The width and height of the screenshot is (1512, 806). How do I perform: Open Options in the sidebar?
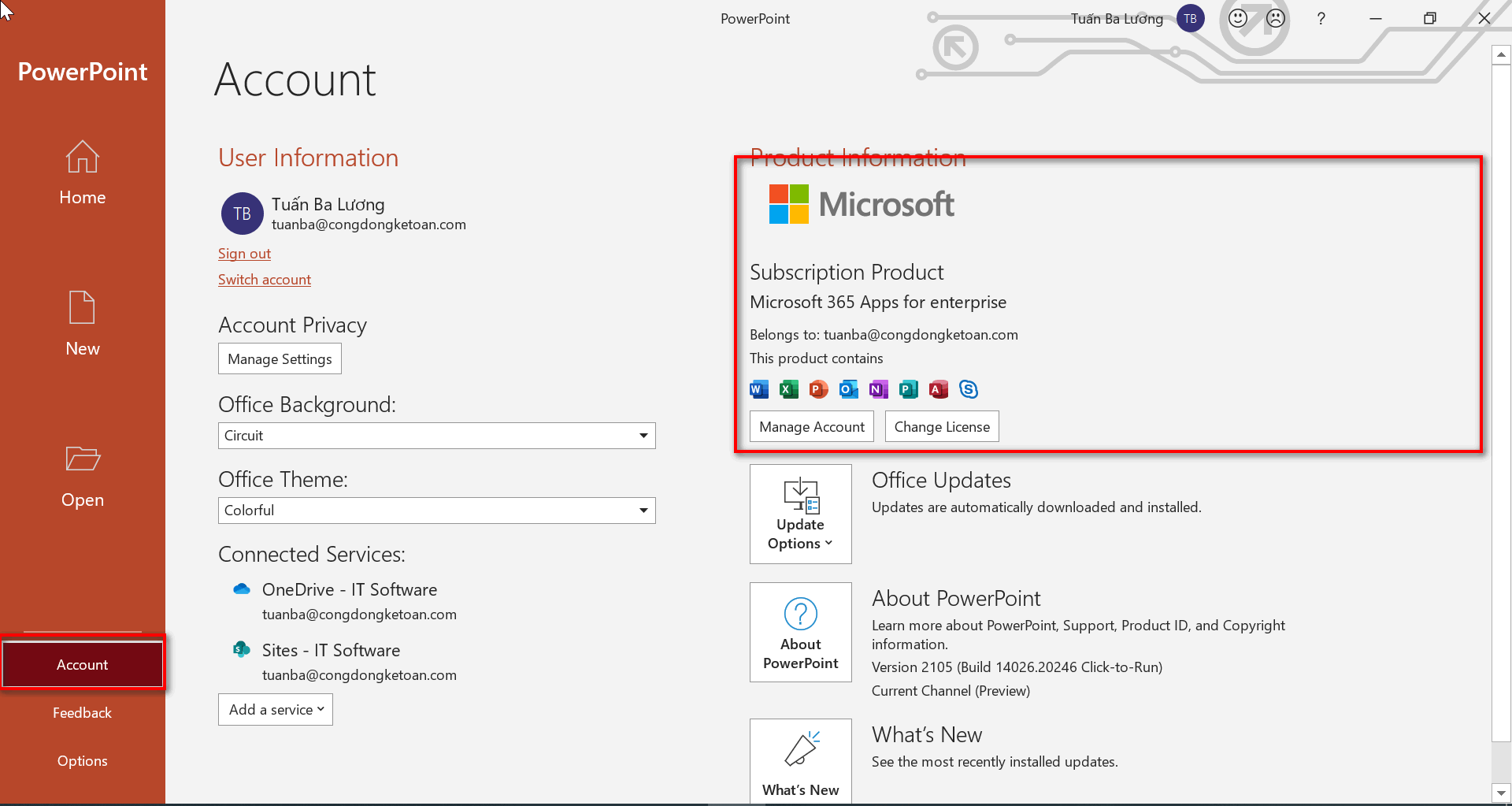click(83, 760)
